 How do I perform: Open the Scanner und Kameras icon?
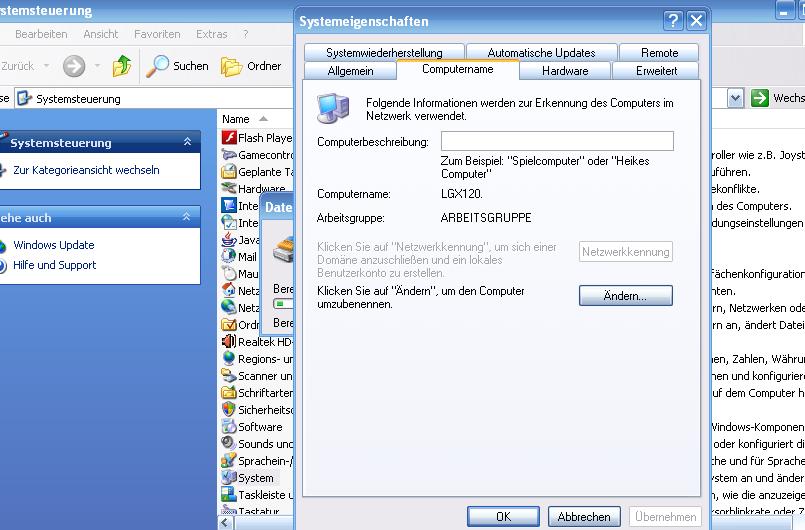pos(229,375)
